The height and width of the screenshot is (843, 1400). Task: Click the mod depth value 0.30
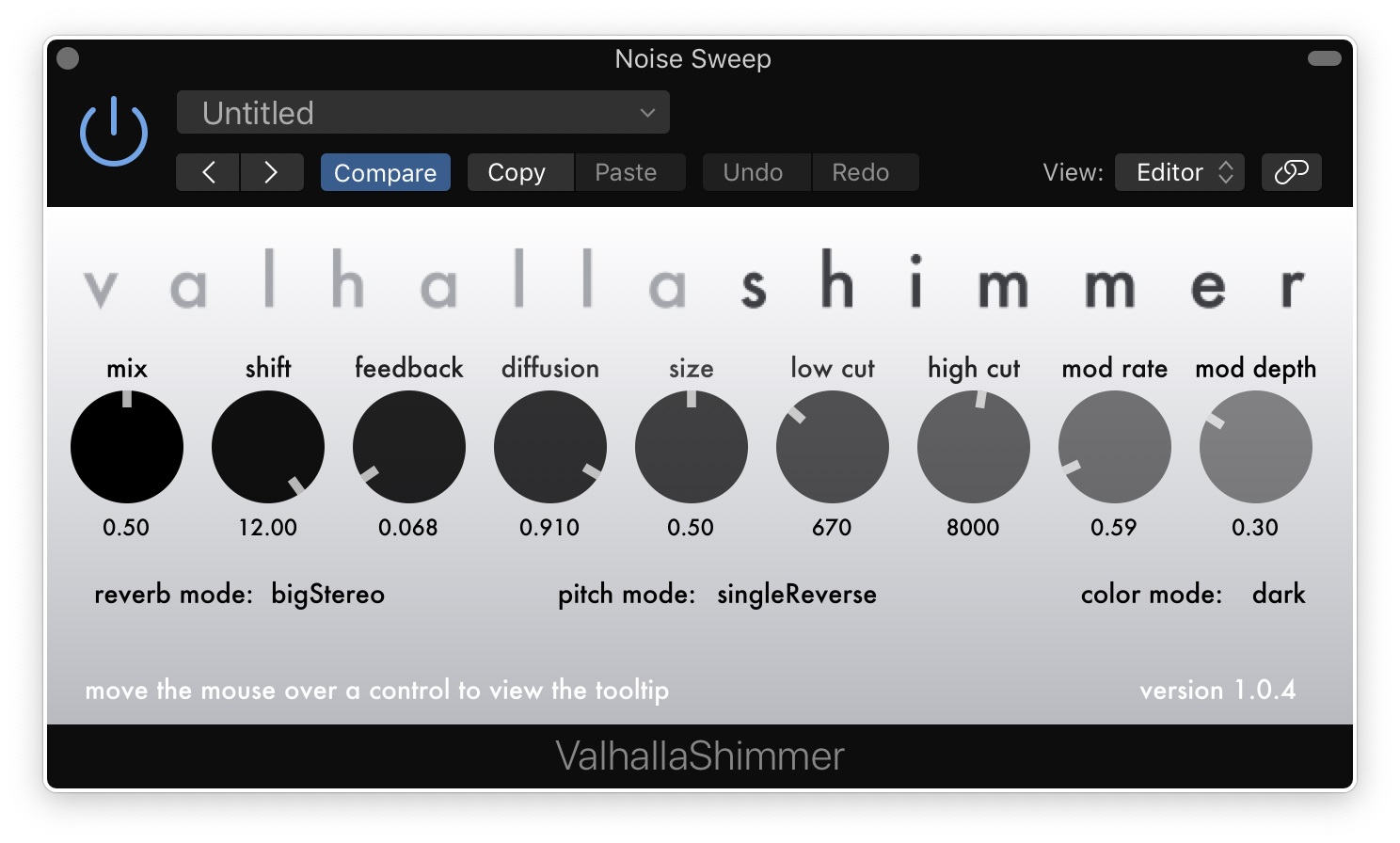tap(1255, 527)
